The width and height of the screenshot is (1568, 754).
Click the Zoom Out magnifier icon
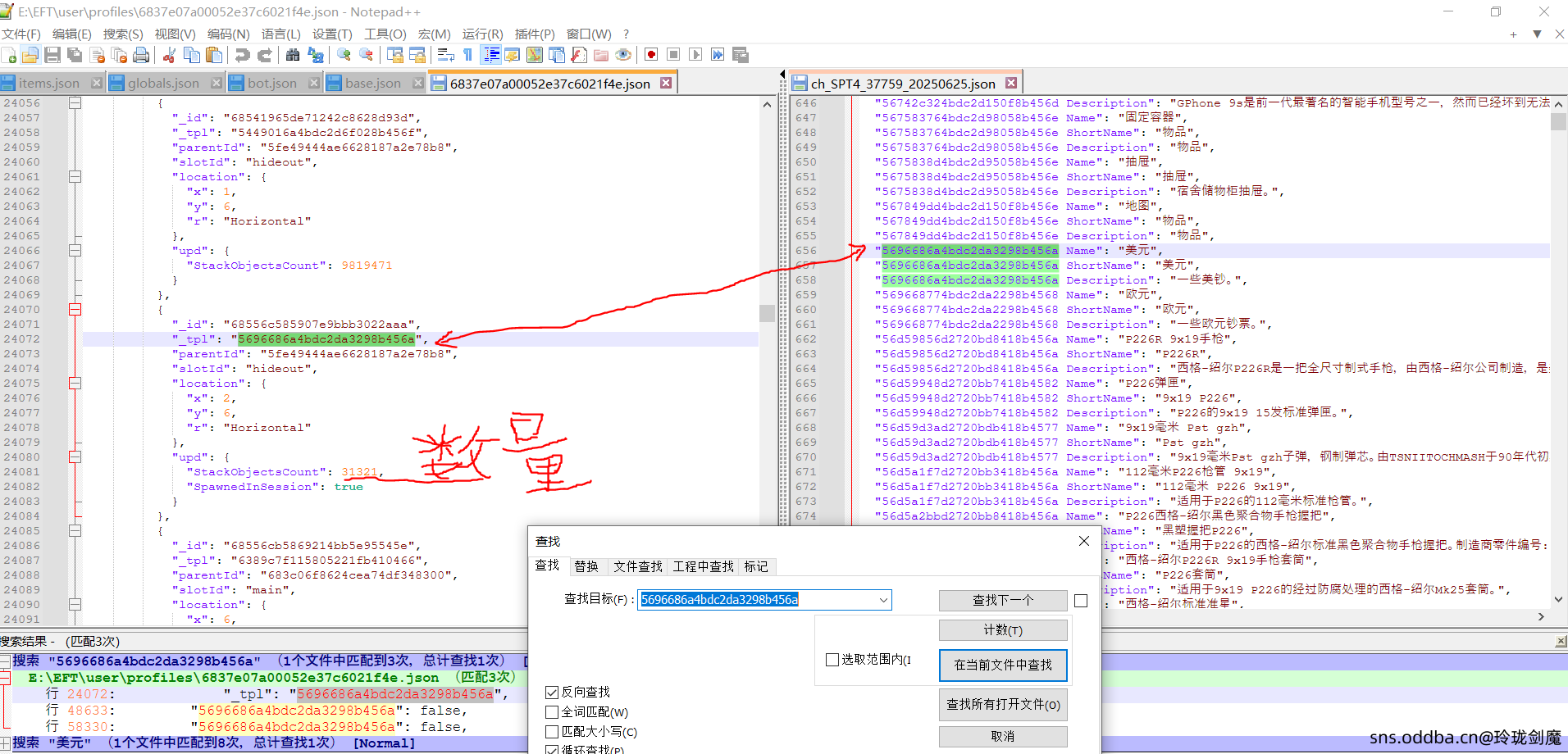click(366, 55)
